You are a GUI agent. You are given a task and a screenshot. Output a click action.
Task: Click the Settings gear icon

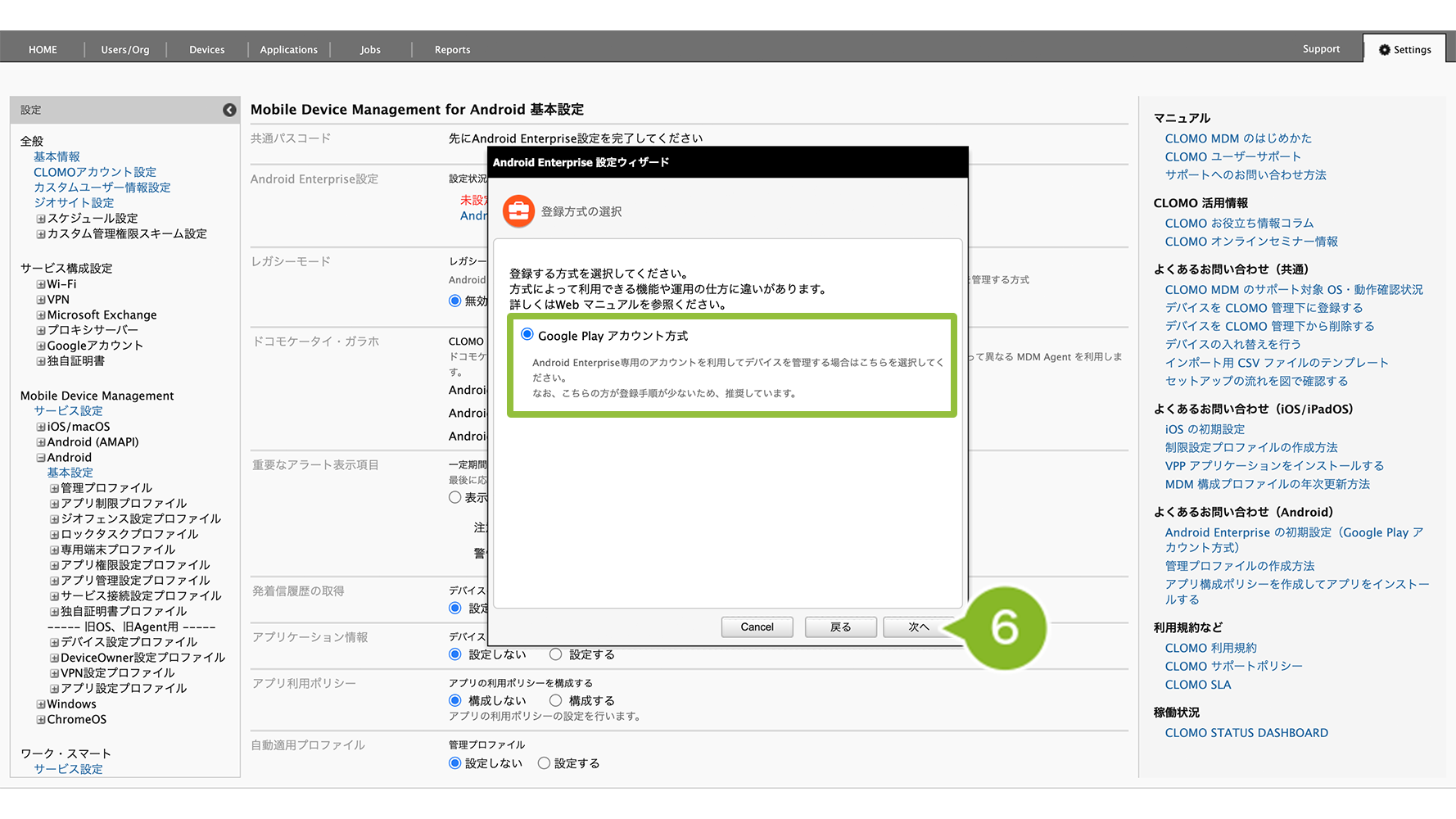(1385, 50)
